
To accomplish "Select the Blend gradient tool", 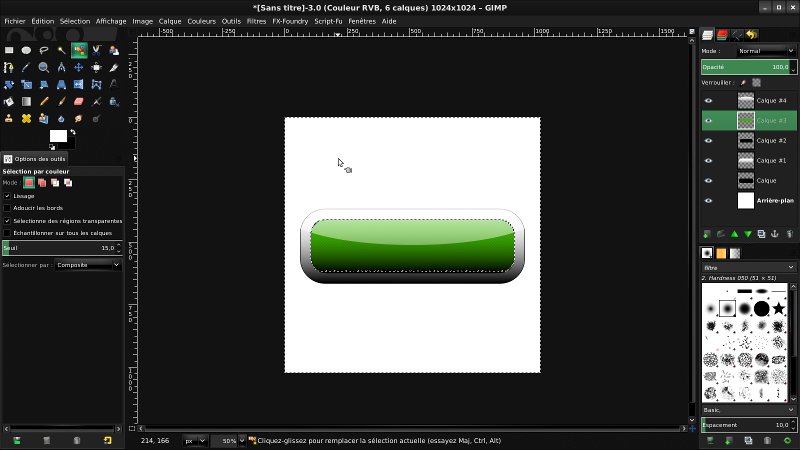I will click(27, 102).
